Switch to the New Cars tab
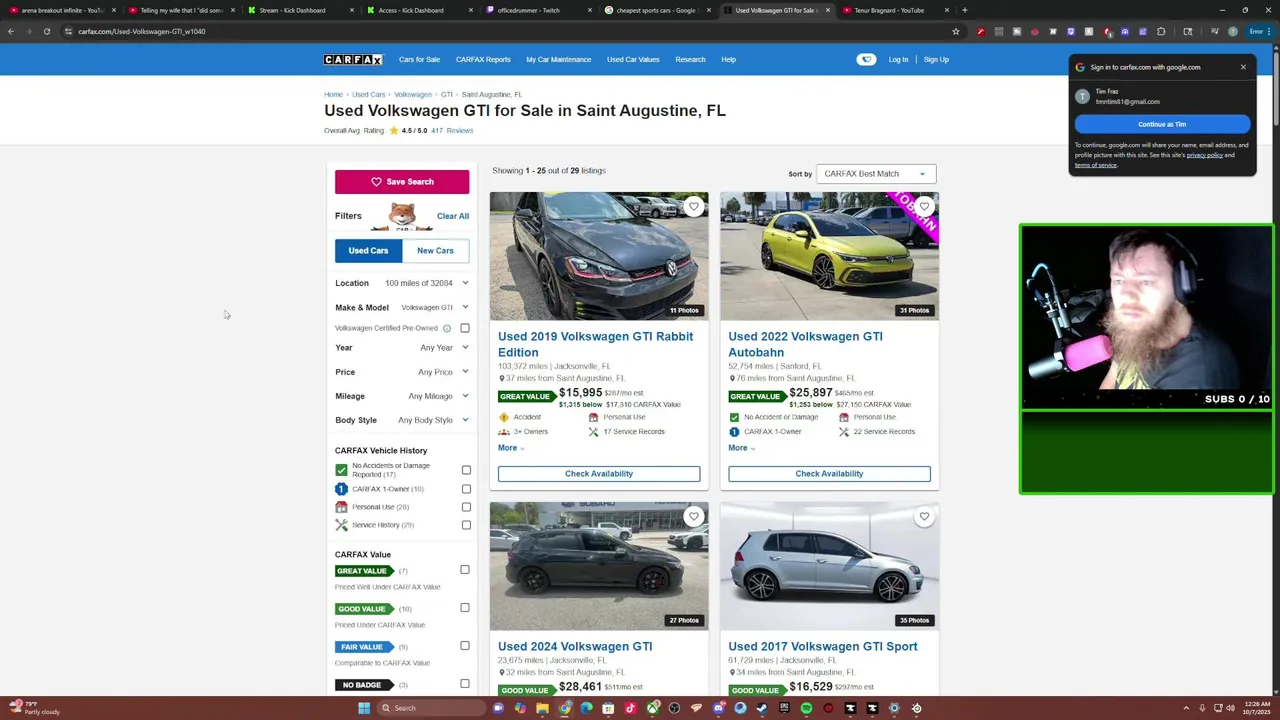Image resolution: width=1280 pixels, height=720 pixels. 435,251
